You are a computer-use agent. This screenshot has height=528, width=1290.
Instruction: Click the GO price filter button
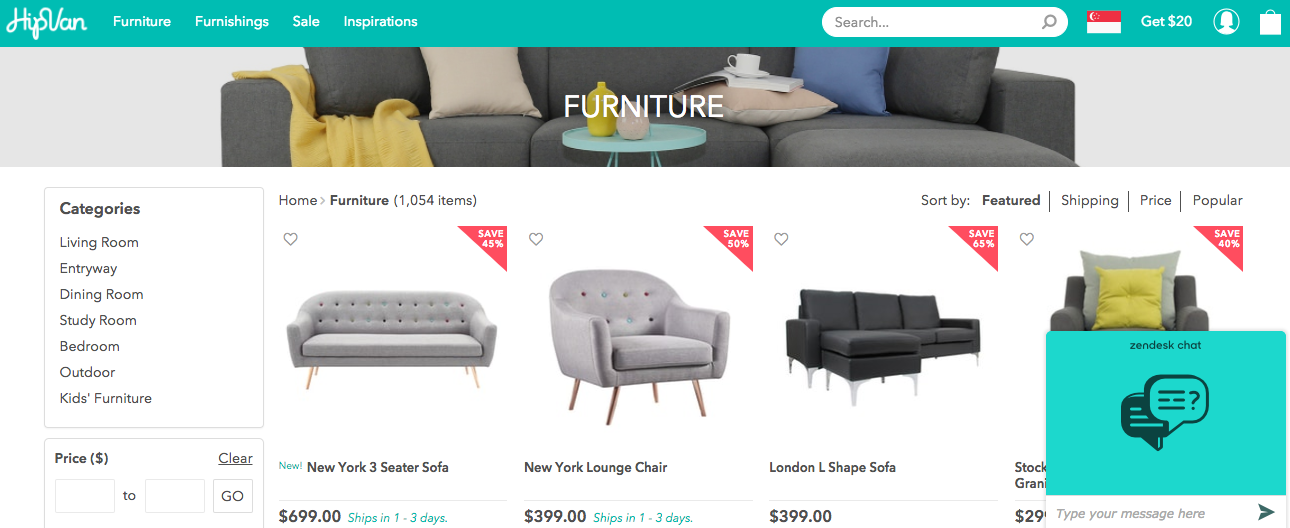(233, 496)
